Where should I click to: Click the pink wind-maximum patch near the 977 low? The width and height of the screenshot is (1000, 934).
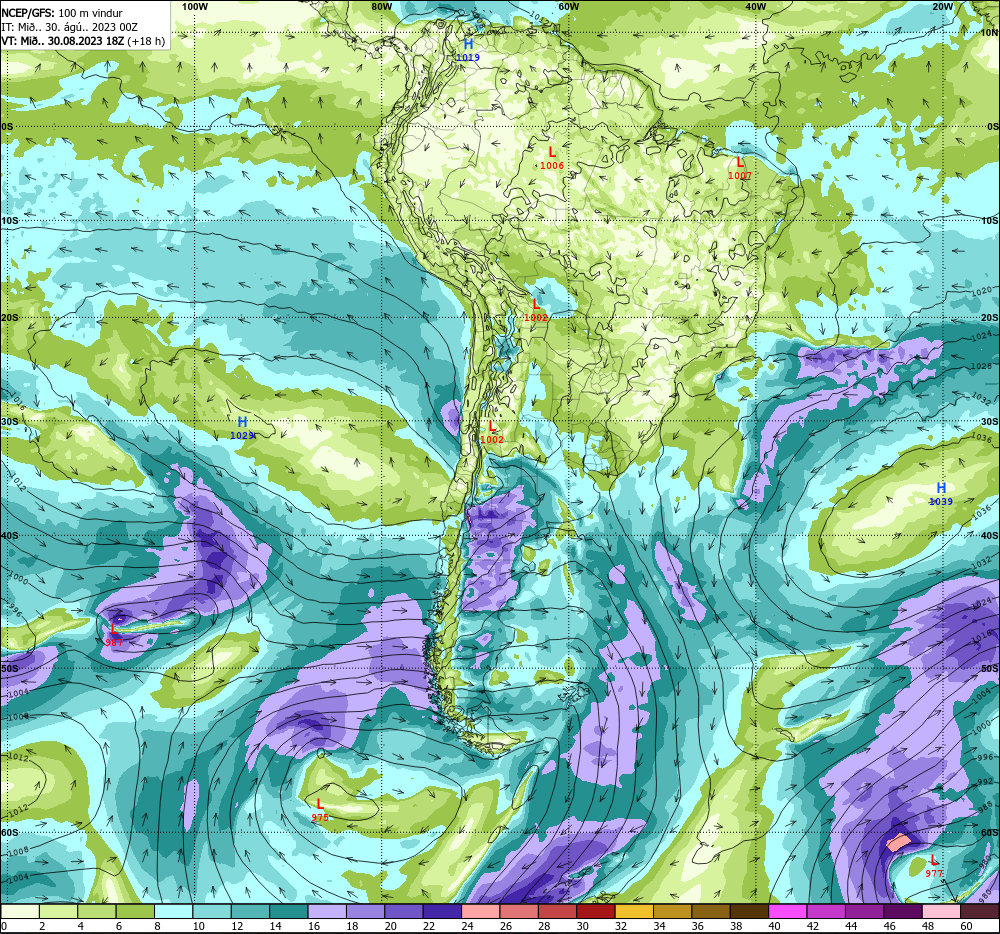(x=899, y=843)
